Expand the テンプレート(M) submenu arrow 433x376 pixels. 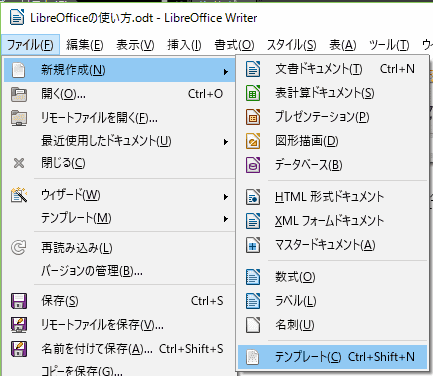[226, 219]
